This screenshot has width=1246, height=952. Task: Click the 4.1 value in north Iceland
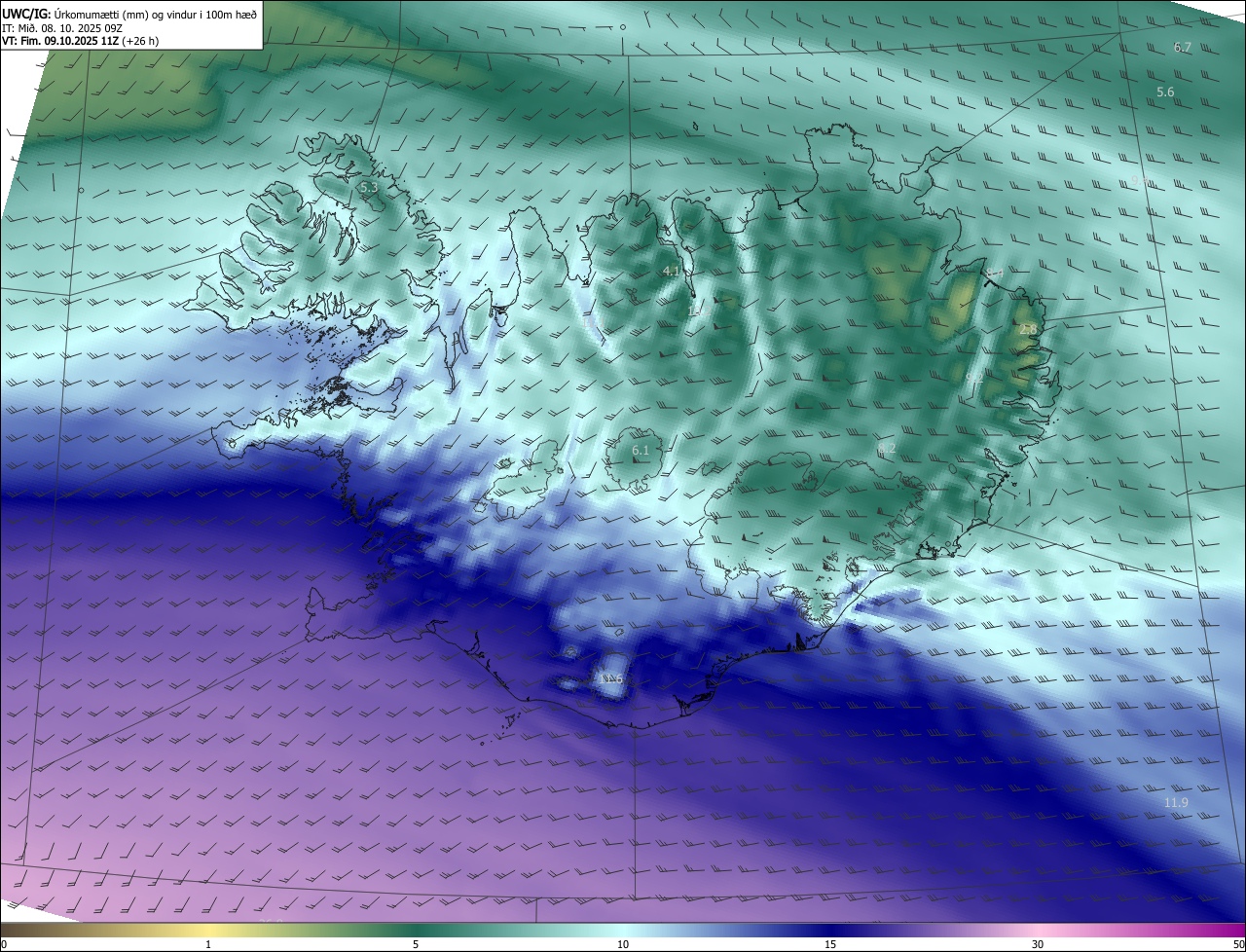tap(671, 271)
